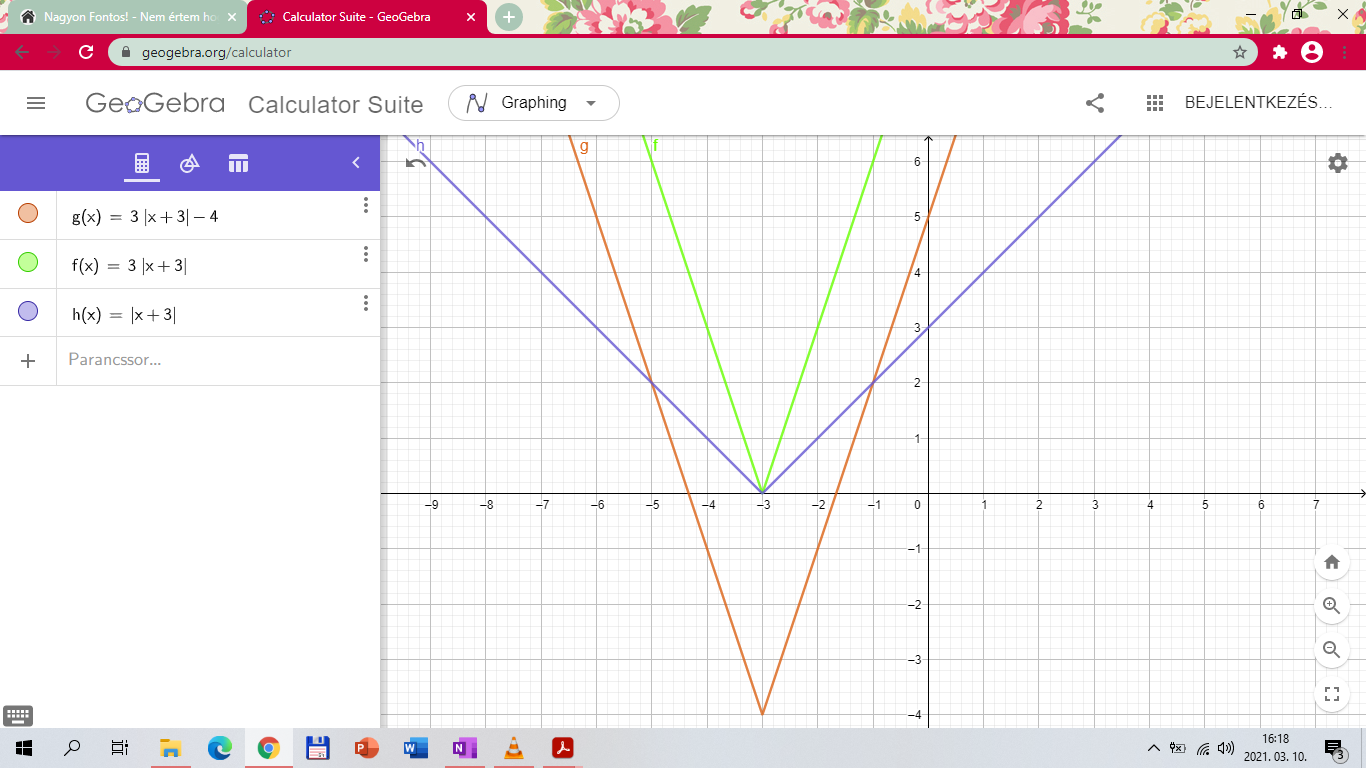The image size is (1366, 768).
Task: Click the share icon in header
Action: 1095,103
